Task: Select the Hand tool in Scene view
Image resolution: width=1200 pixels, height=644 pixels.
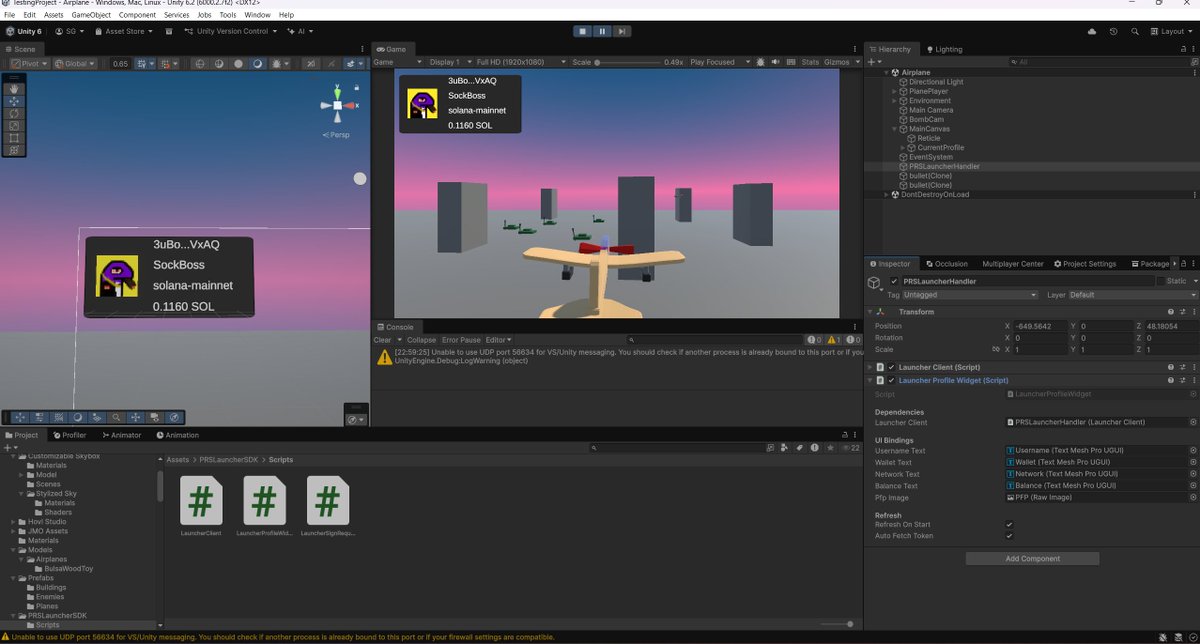Action: click(x=14, y=89)
